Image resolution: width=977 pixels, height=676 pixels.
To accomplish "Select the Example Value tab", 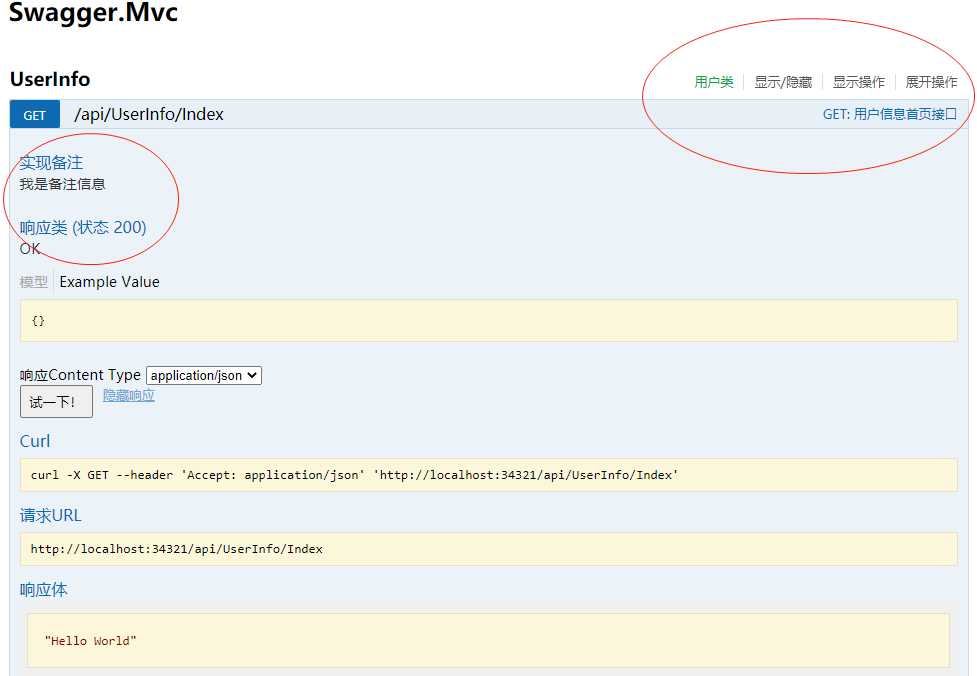I will coord(110,282).
